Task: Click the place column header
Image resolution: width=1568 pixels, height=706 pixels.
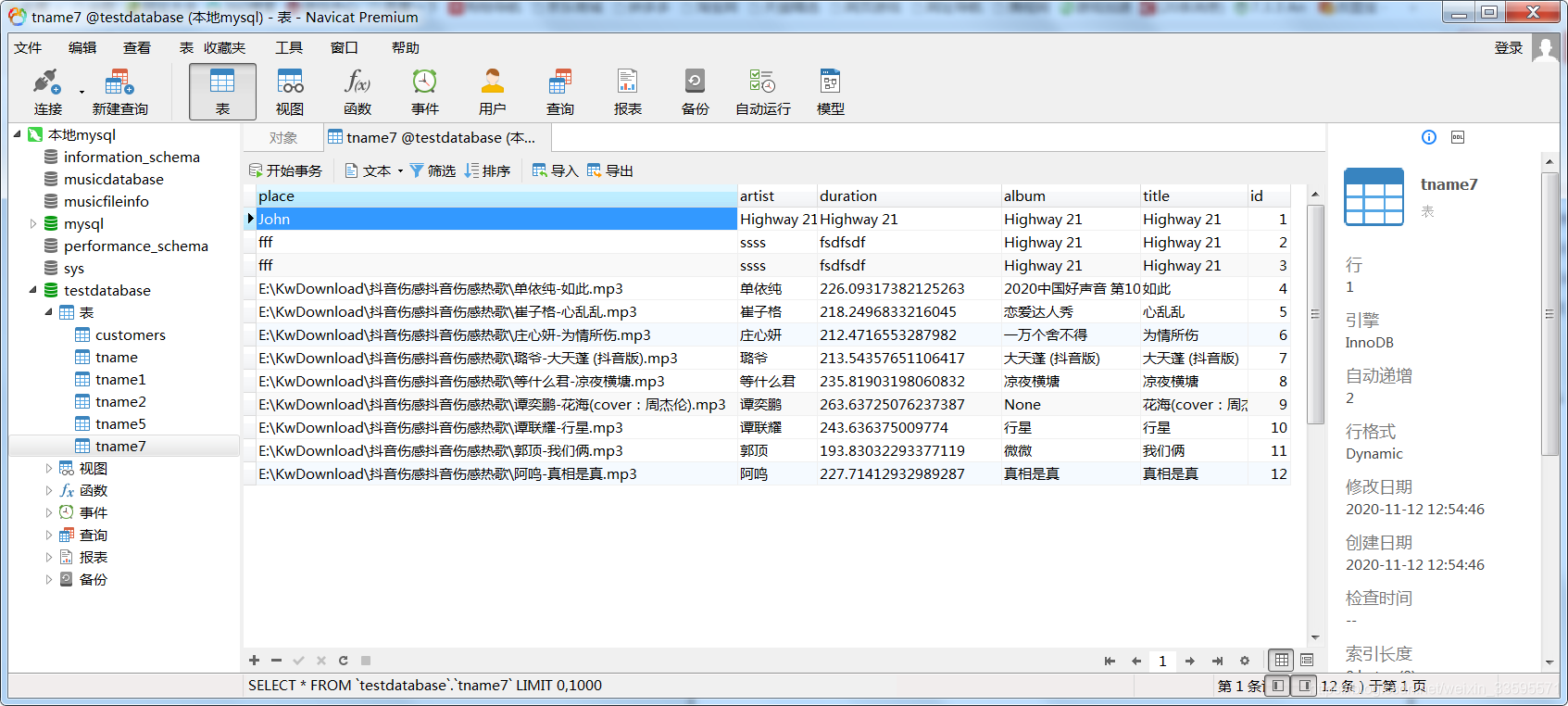Action: (496, 195)
